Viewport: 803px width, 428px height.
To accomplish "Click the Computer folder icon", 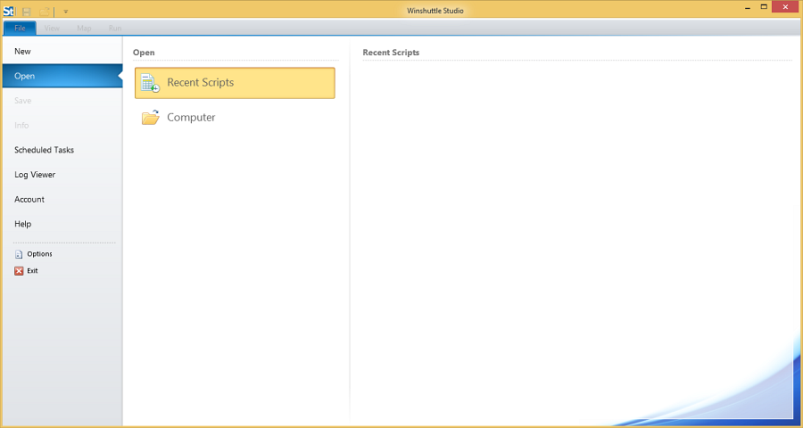I will tap(150, 118).
